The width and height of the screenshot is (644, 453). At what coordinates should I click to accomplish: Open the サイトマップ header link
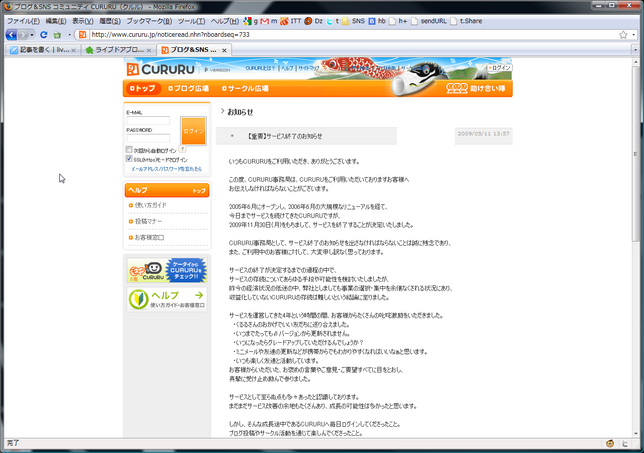click(x=308, y=68)
